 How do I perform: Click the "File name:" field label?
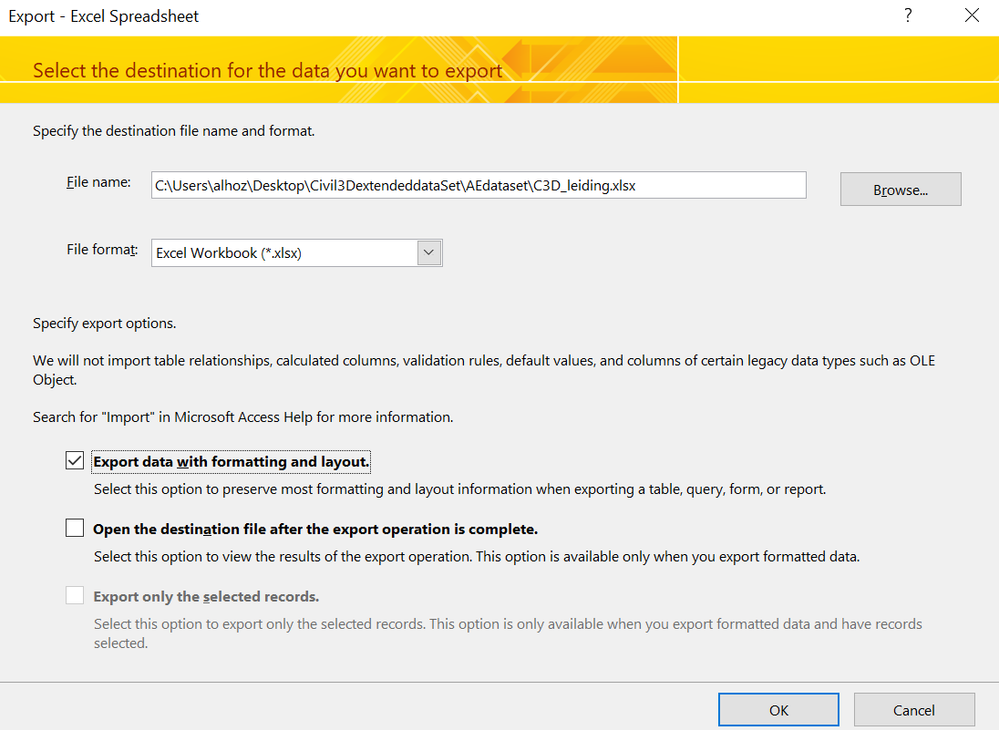point(98,182)
